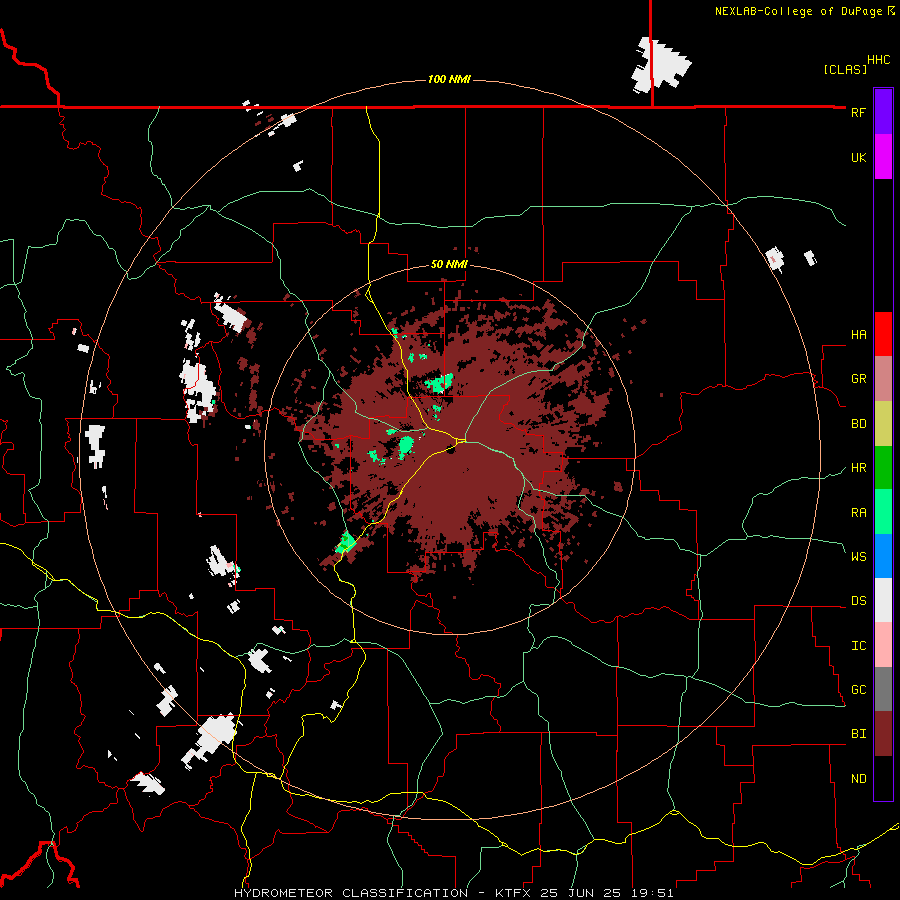This screenshot has width=900, height=900.
Task: Click the UK magenta legend swatch
Action: [883, 157]
